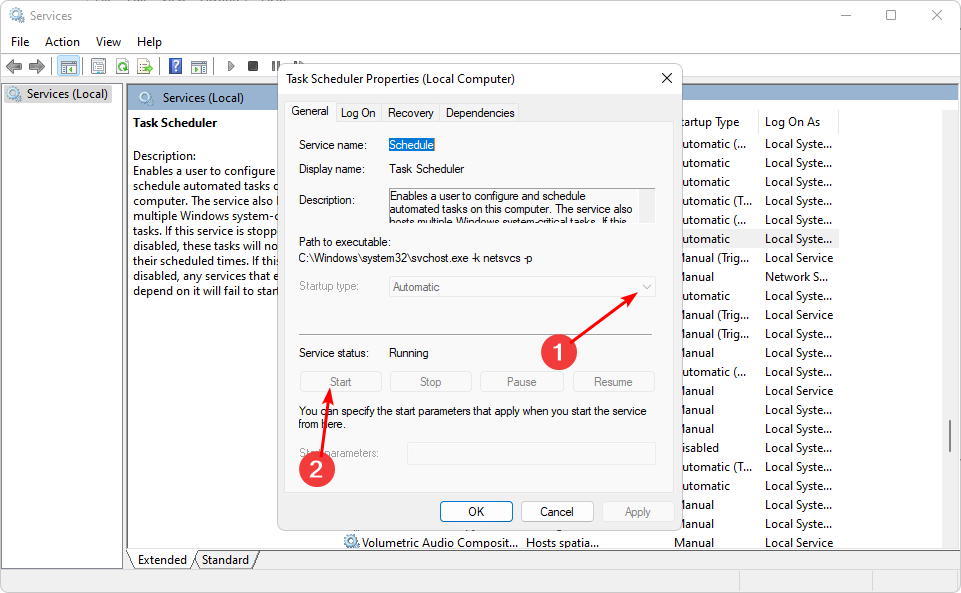This screenshot has height=593, width=961.
Task: Click the Stop button in the dialog
Action: (430, 382)
